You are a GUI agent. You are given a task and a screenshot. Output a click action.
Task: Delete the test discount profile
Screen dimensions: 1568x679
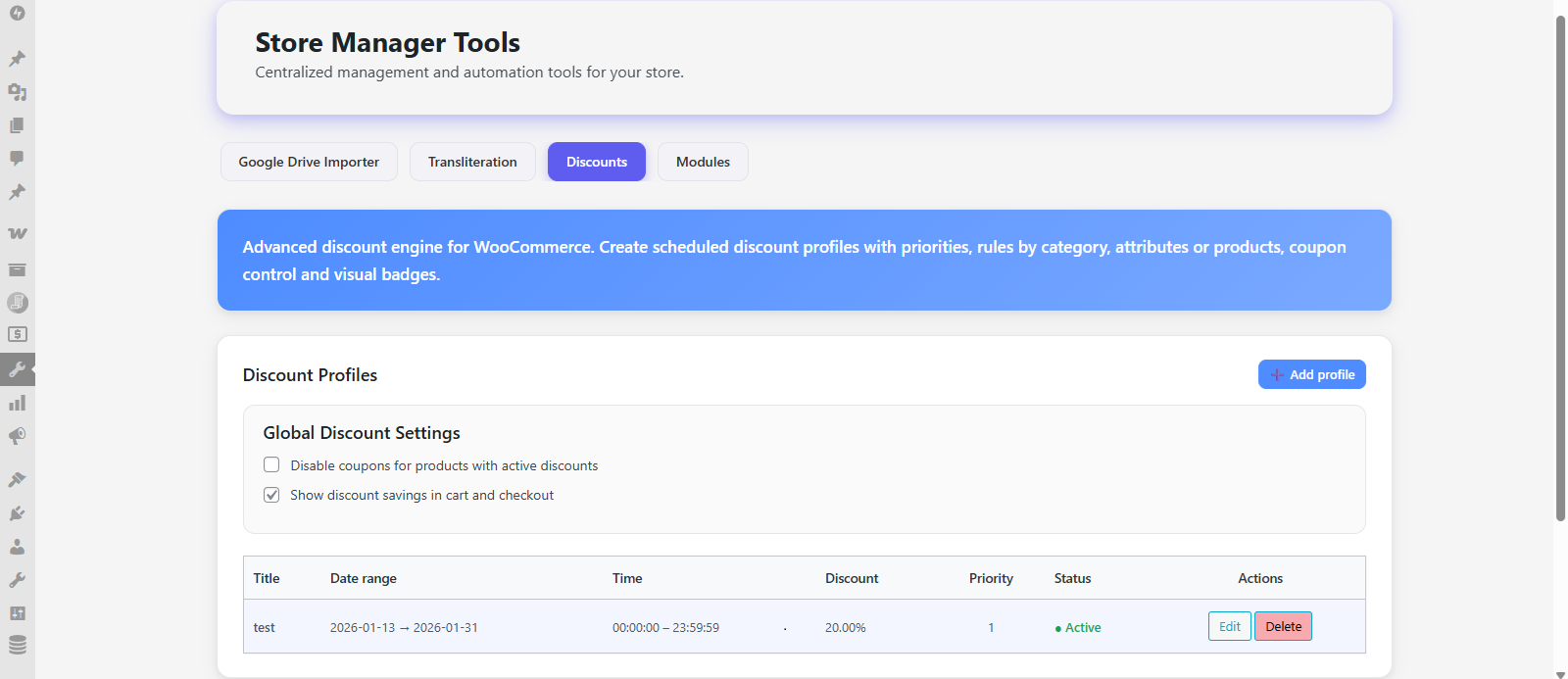tap(1283, 626)
